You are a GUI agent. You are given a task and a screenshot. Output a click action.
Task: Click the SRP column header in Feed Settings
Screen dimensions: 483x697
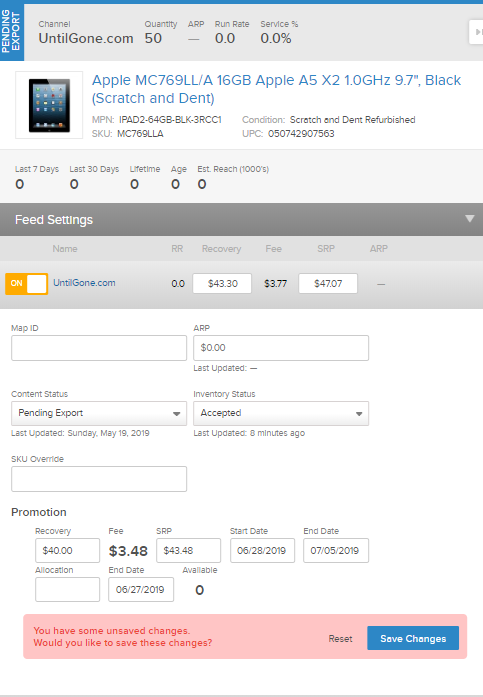pyautogui.click(x=326, y=249)
